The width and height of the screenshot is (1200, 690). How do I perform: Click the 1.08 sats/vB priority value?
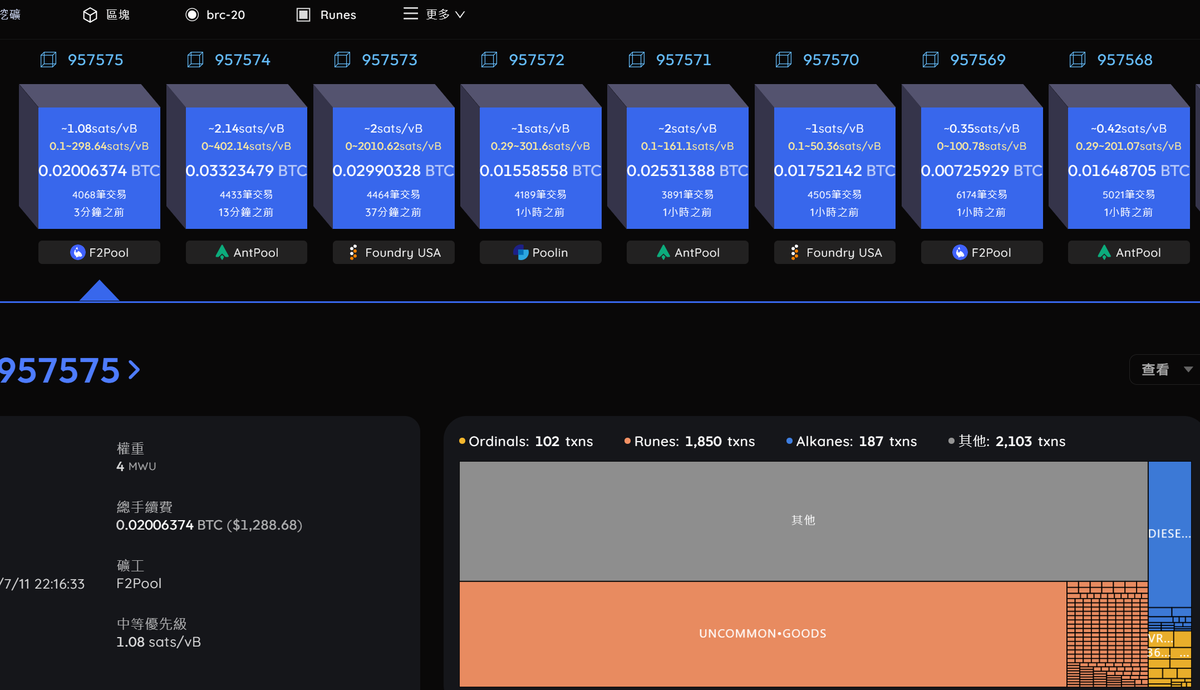click(x=158, y=642)
